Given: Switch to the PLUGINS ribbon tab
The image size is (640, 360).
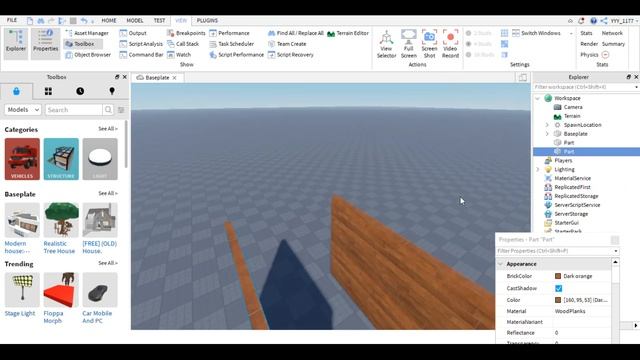Looking at the screenshot, I should (207, 20).
